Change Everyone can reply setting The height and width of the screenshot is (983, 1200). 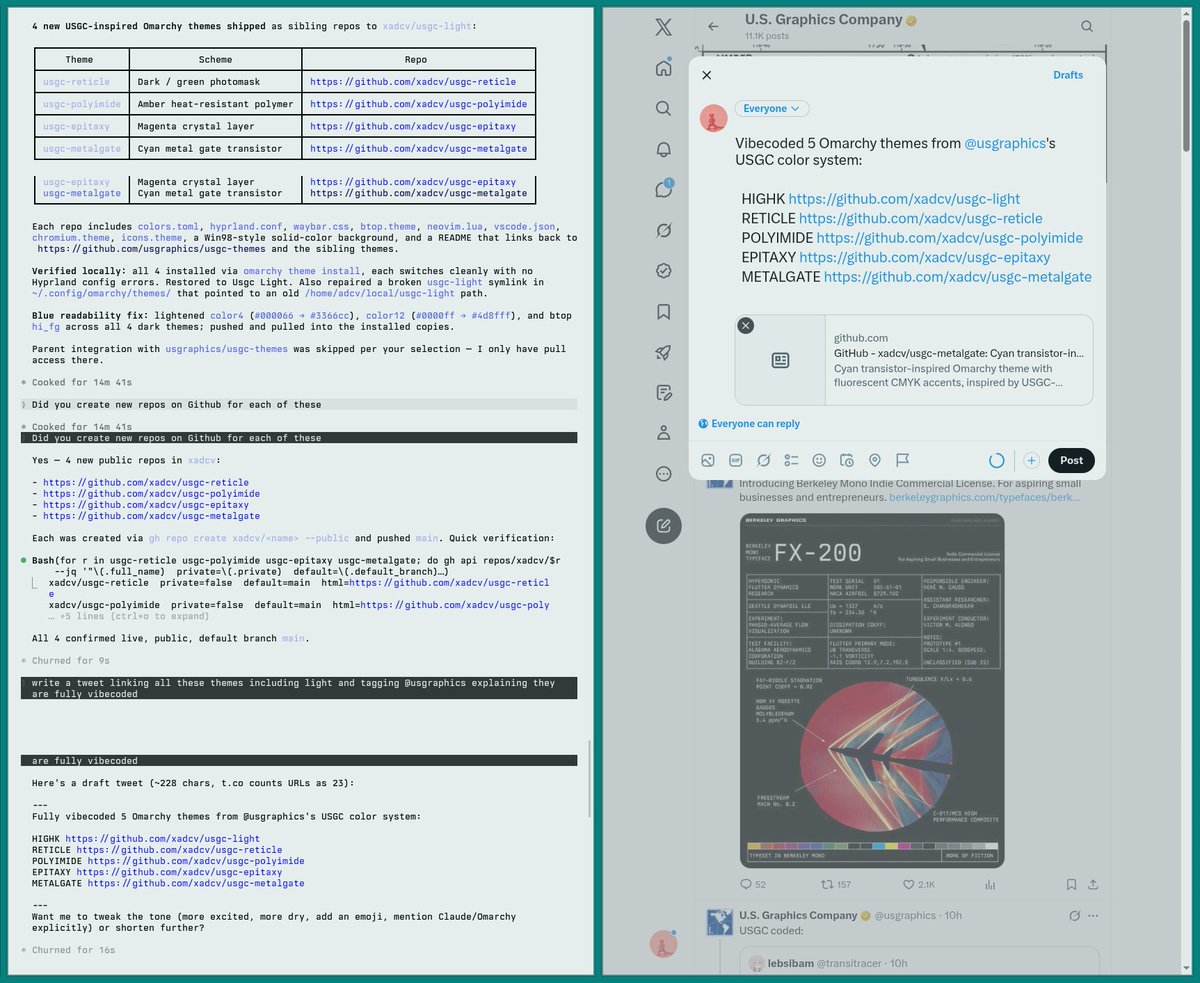point(749,424)
